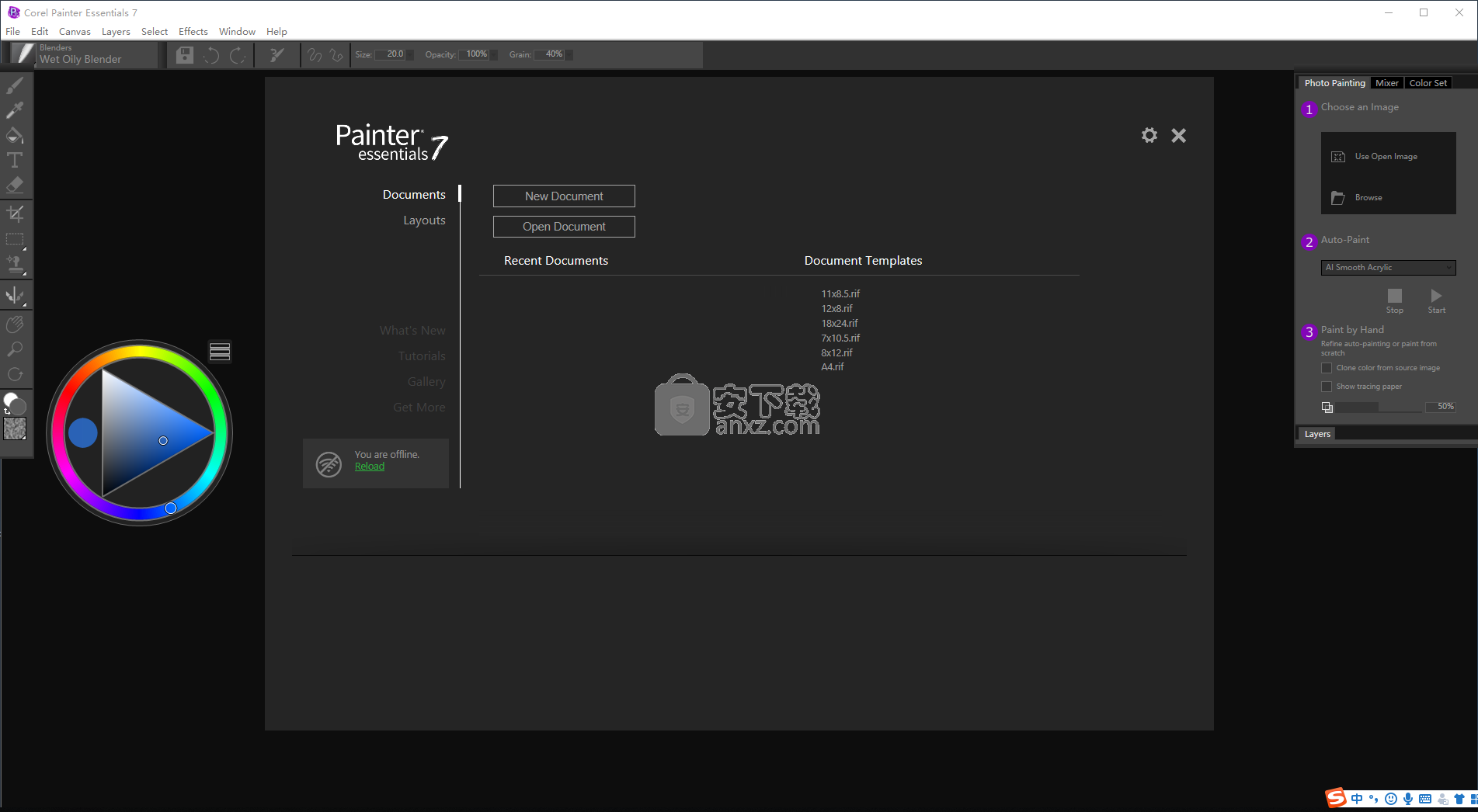
Task: Switch to the Mixer tab
Action: click(x=1386, y=83)
